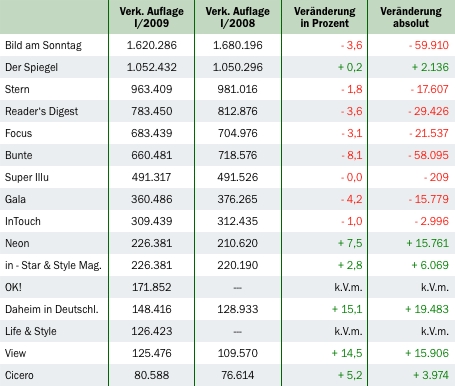This screenshot has height=386, width=455.
Task: Select the 'Reader's Digest' row label
Action: (42, 111)
